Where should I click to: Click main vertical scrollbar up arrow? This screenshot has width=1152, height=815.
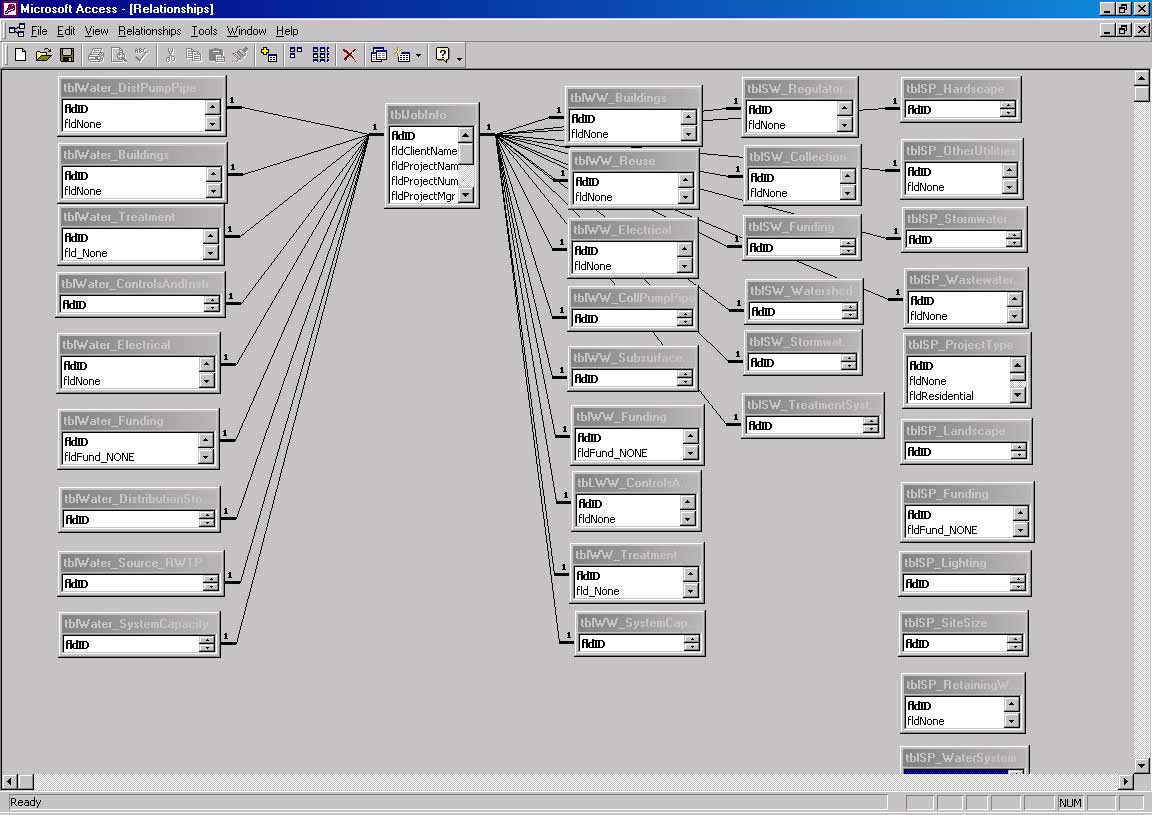click(x=1141, y=78)
